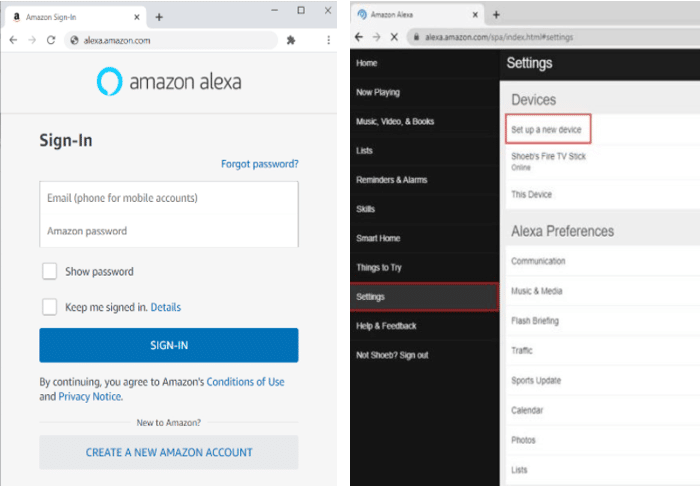Click the back arrow in the Amazon Alexa window
The height and width of the screenshot is (488, 700).
click(x=358, y=37)
